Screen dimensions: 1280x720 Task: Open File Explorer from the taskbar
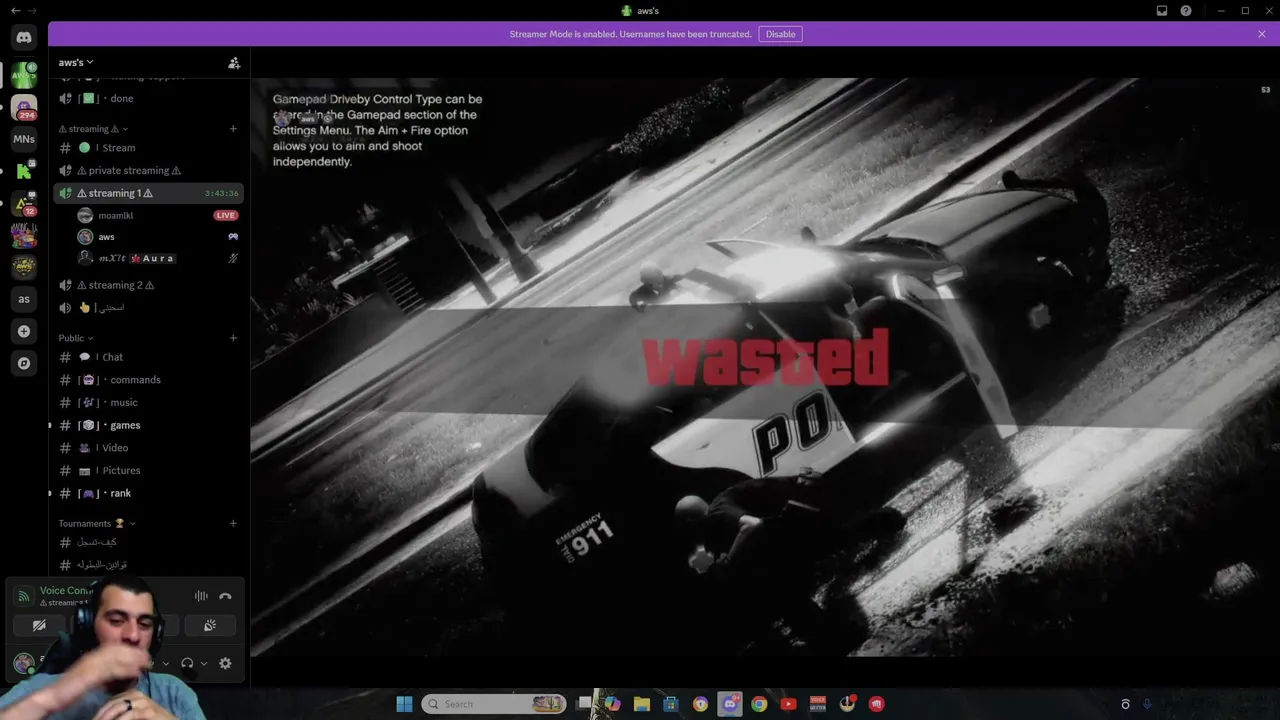click(642, 704)
